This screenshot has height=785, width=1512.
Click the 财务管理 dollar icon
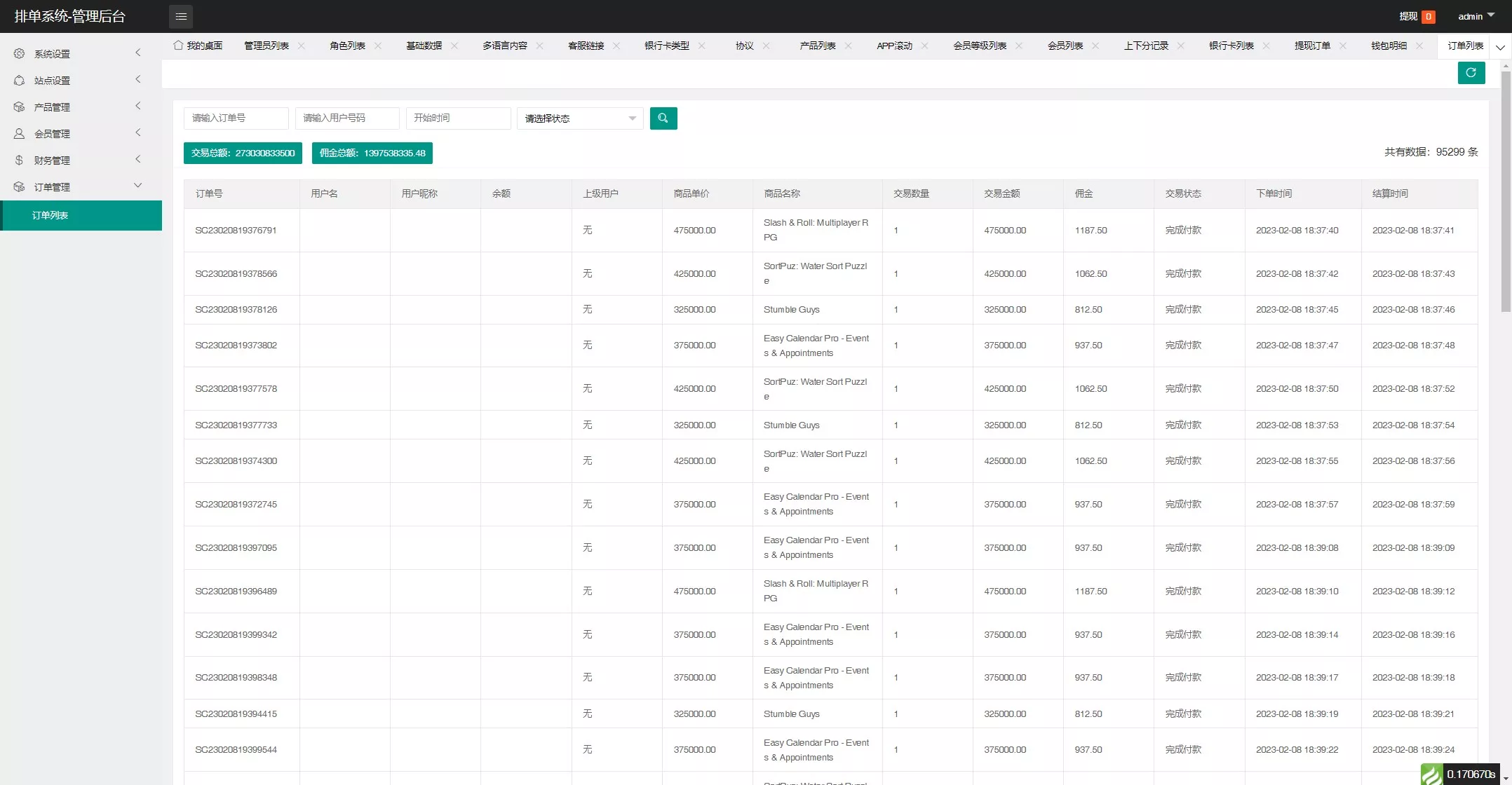19,161
